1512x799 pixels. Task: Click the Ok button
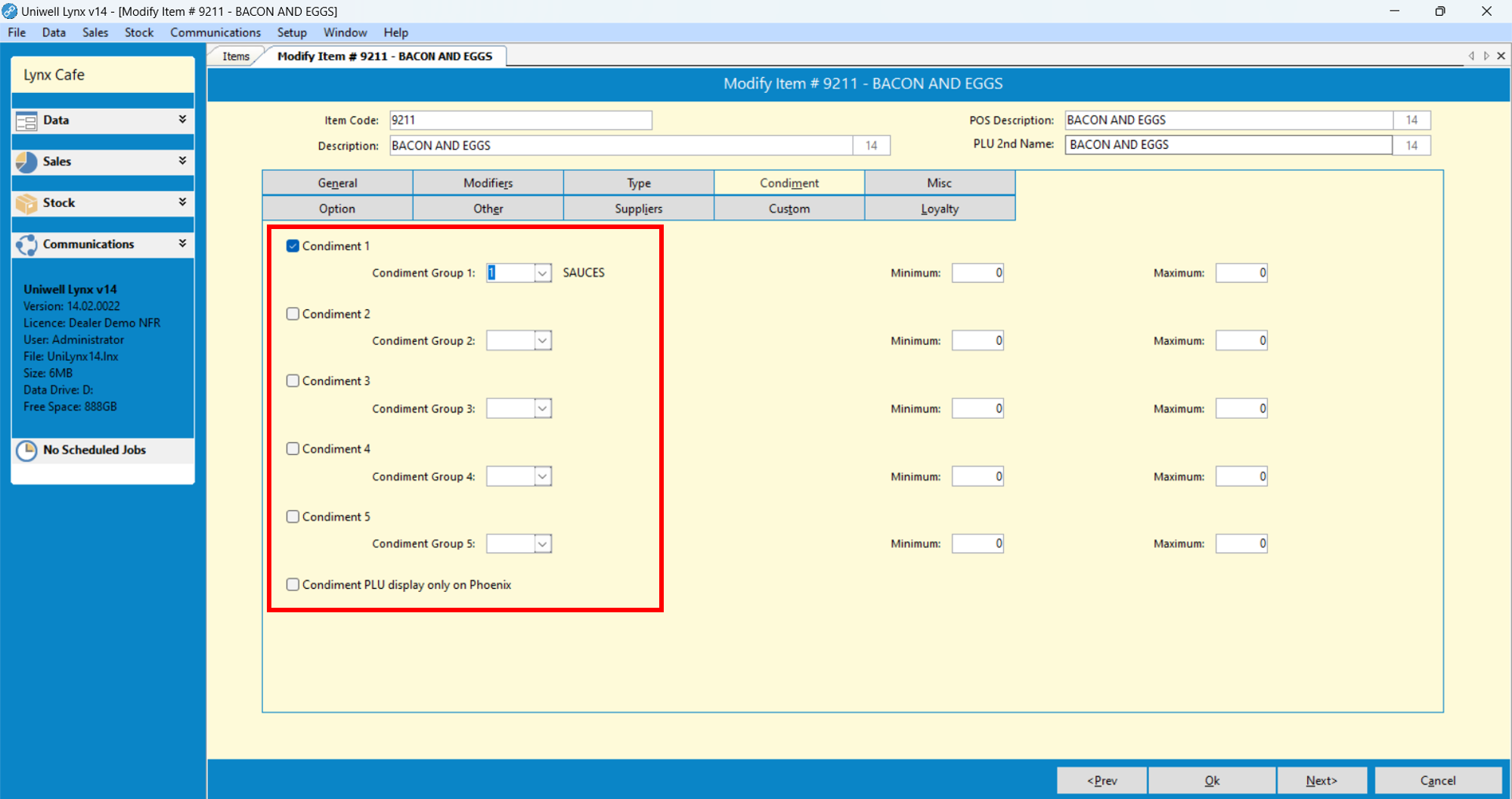click(1212, 781)
